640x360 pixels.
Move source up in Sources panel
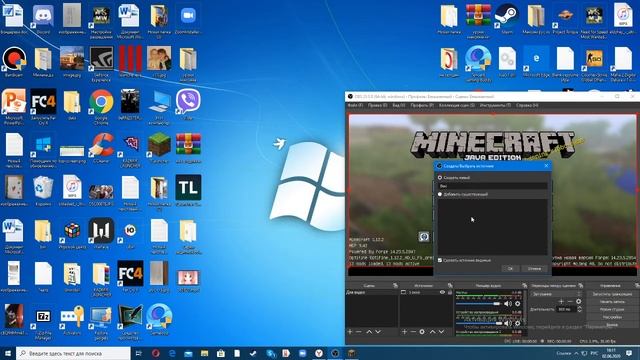pos(432,332)
